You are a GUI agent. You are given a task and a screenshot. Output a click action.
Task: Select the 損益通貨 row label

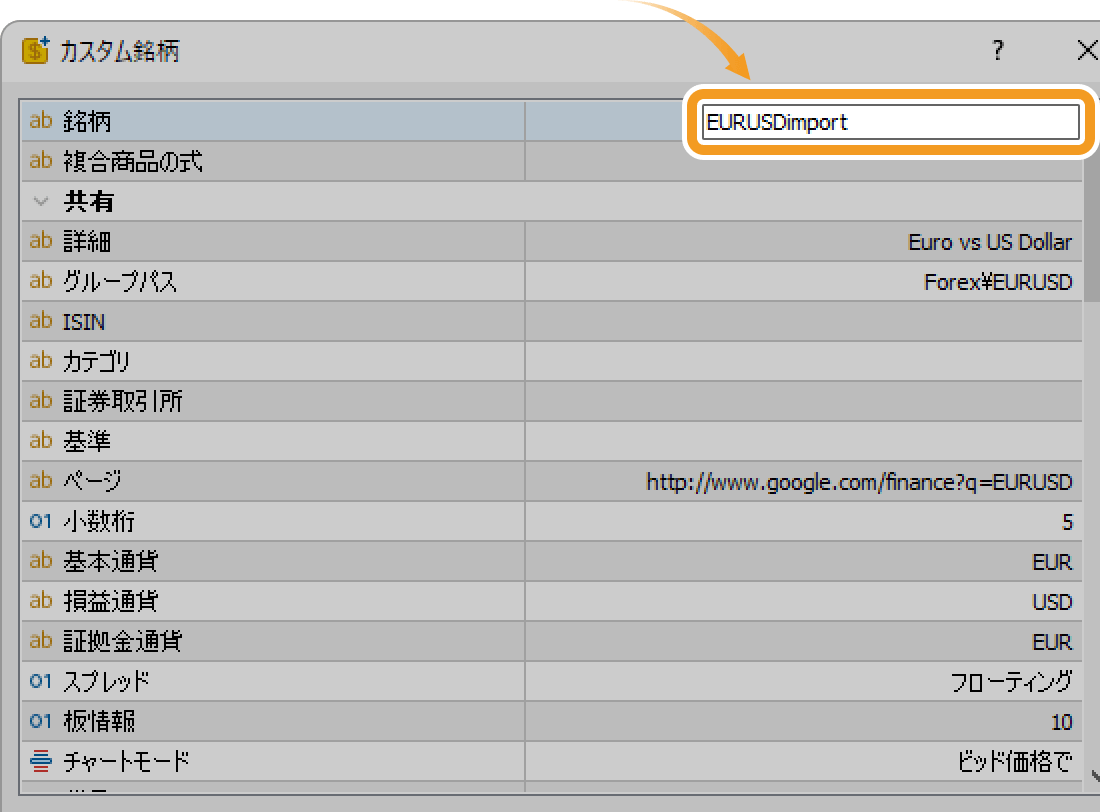111,601
